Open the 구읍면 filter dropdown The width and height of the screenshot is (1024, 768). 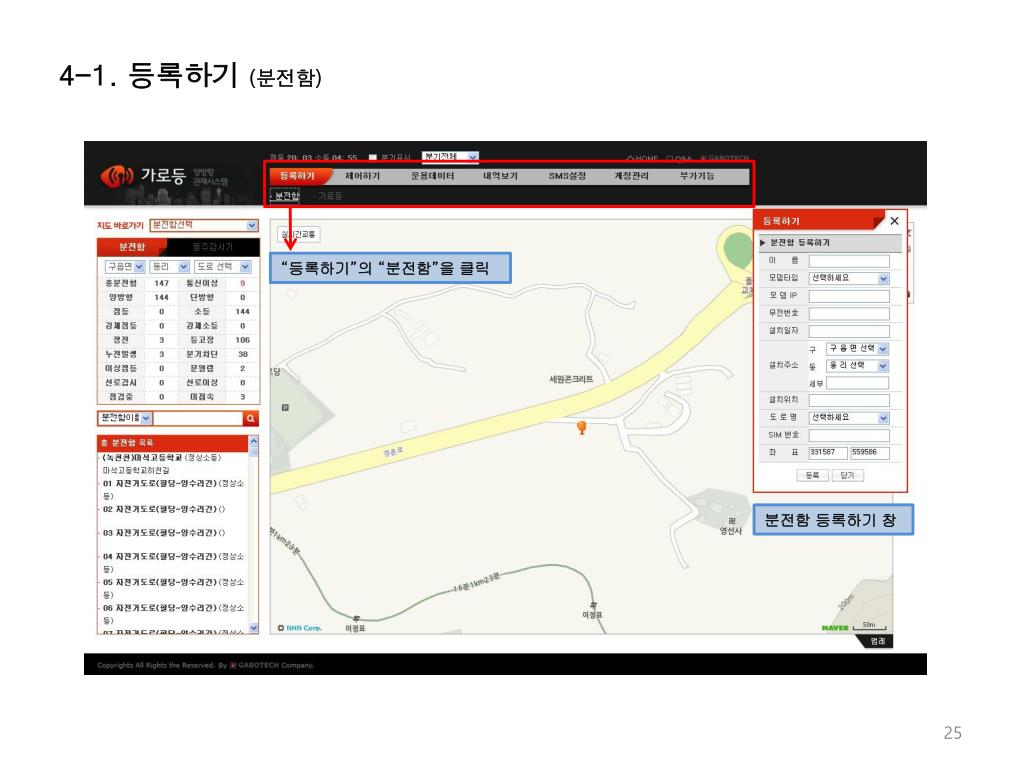(x=124, y=266)
